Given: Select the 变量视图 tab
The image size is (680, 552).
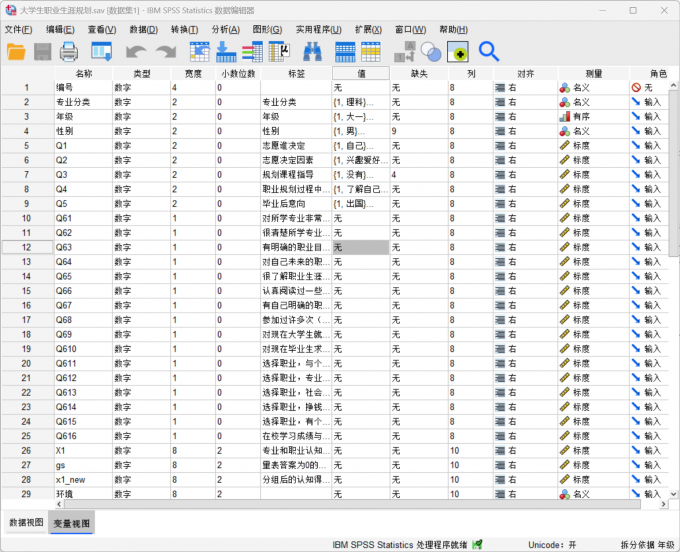Looking at the screenshot, I should click(x=72, y=523).
